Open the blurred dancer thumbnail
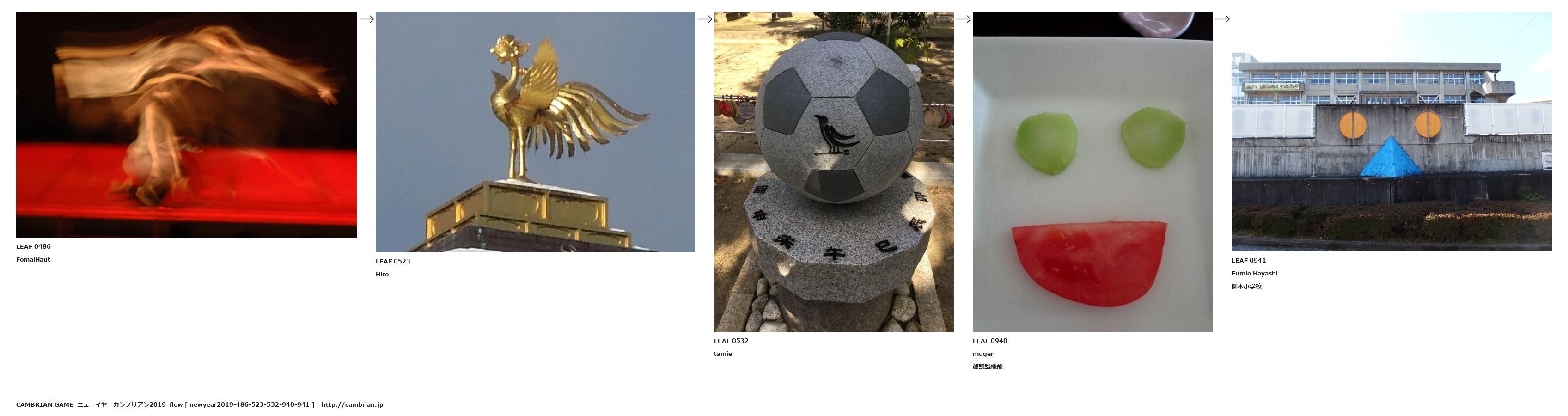The width and height of the screenshot is (1568, 416). [x=186, y=124]
